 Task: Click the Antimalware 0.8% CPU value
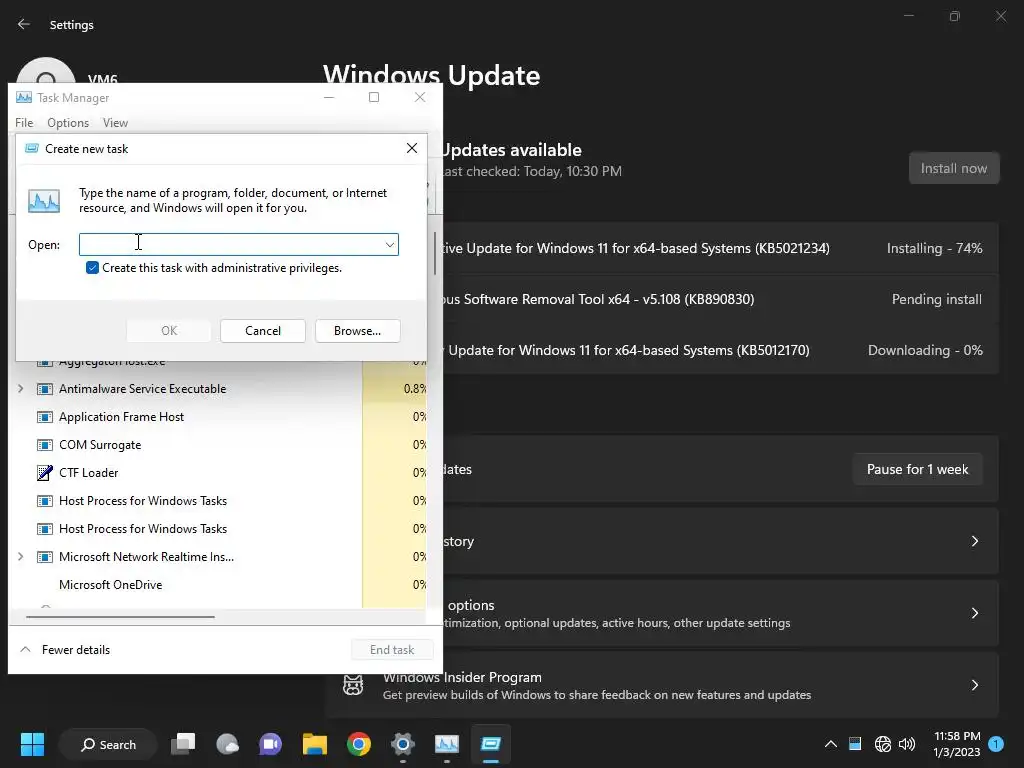415,389
